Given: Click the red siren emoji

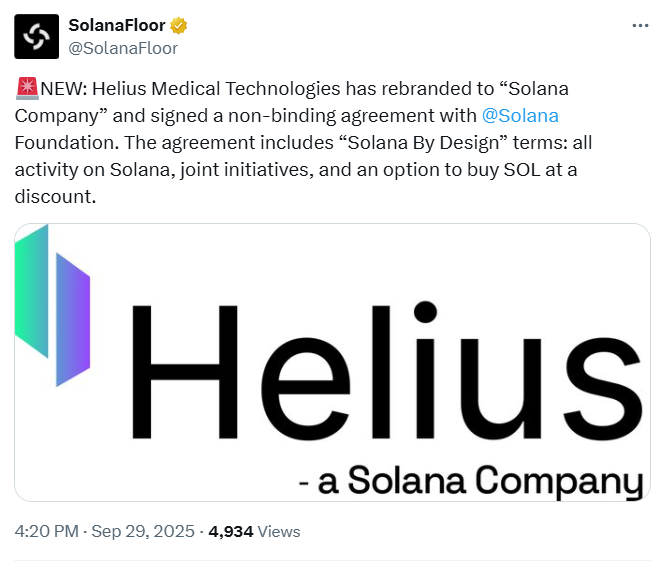Looking at the screenshot, I should [27, 88].
